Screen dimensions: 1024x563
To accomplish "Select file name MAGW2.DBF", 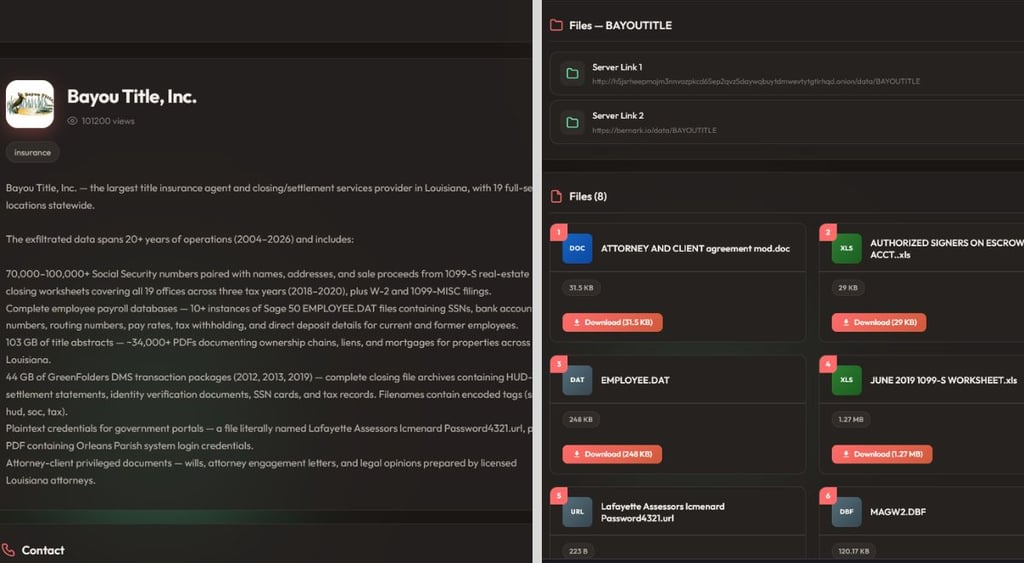I will (x=898, y=512).
